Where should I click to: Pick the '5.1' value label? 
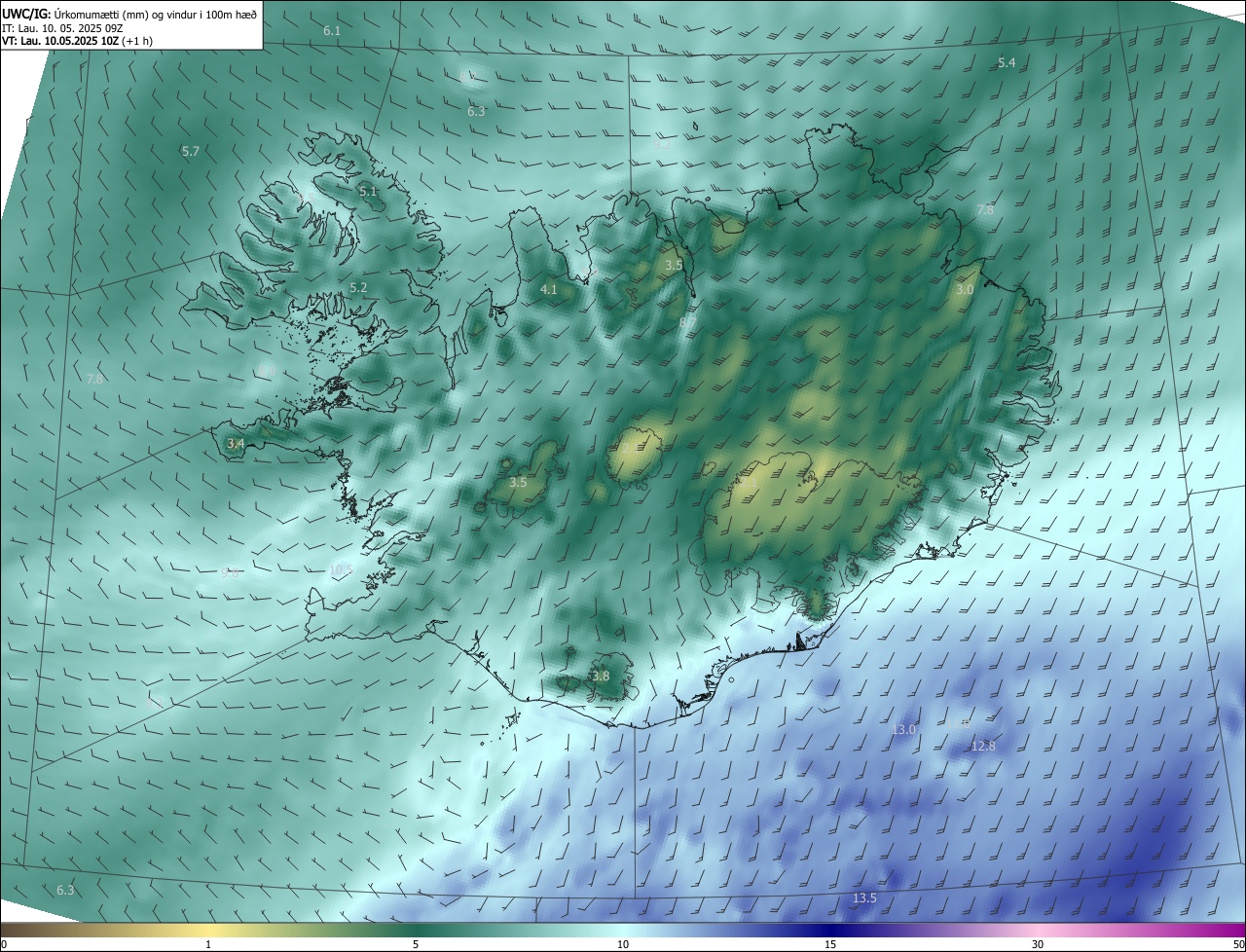[368, 192]
